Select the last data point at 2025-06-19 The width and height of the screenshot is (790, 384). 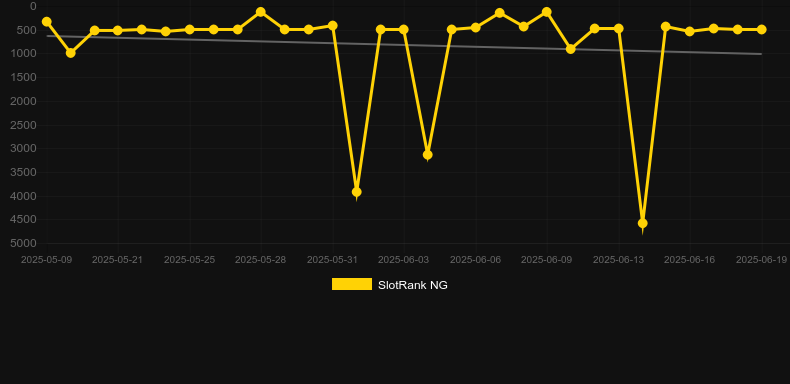(761, 30)
